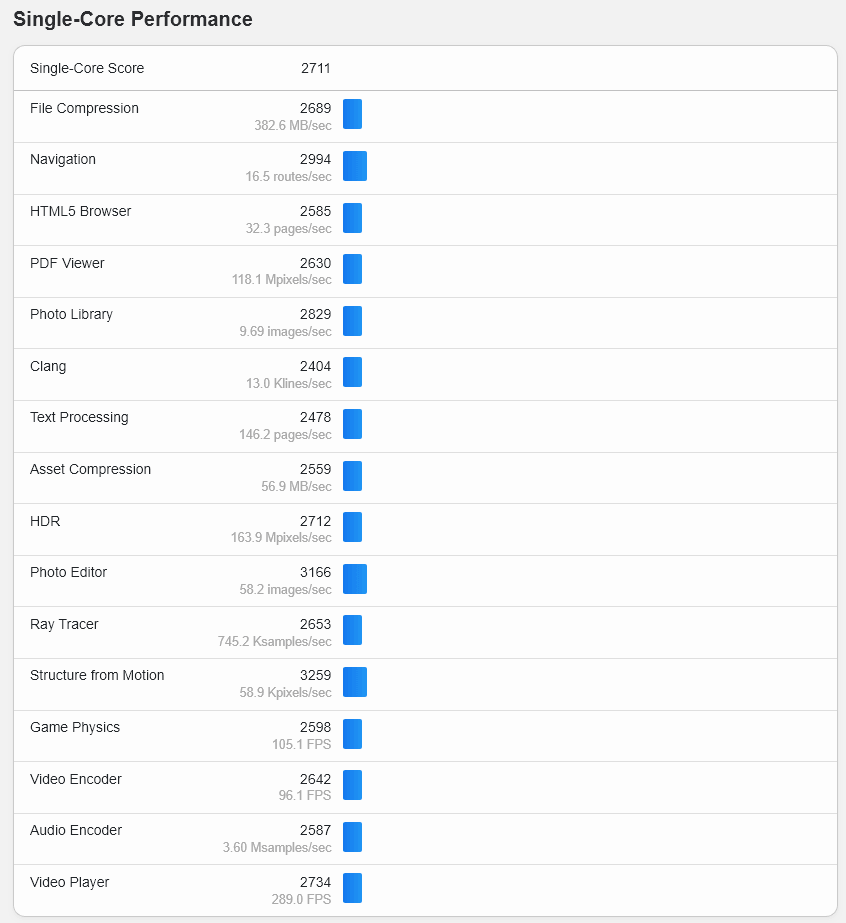
Task: Select the Ray Tracer score 2653
Action: pos(316,624)
